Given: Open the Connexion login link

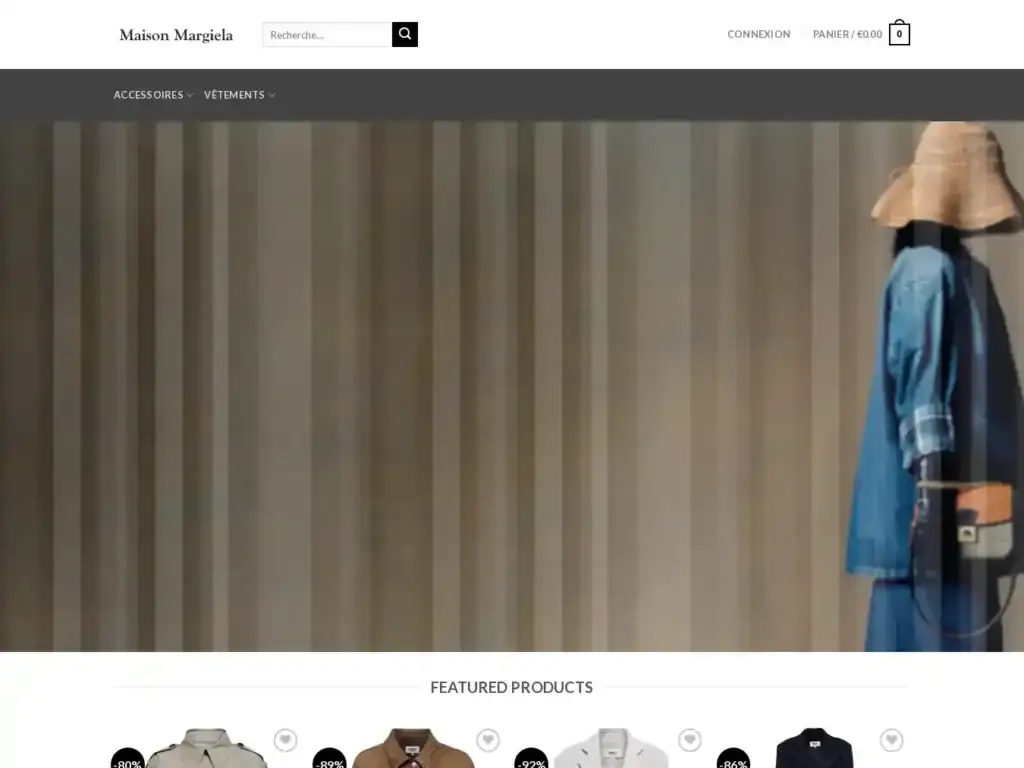Looking at the screenshot, I should [758, 34].
